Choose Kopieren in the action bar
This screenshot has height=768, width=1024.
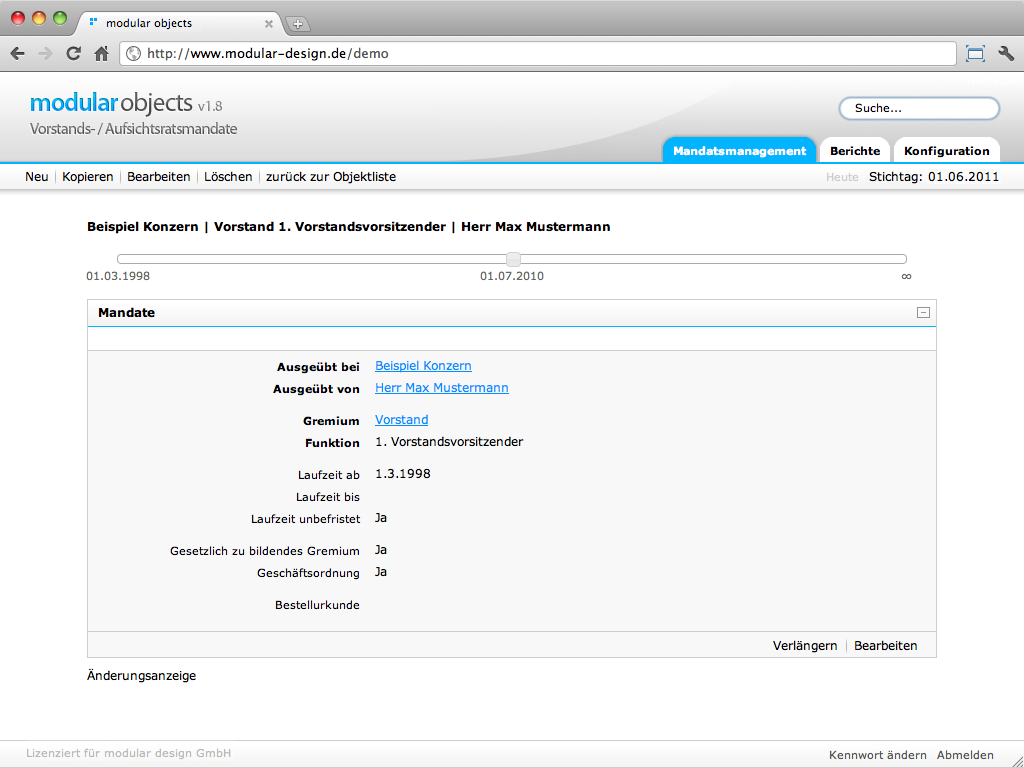click(87, 177)
